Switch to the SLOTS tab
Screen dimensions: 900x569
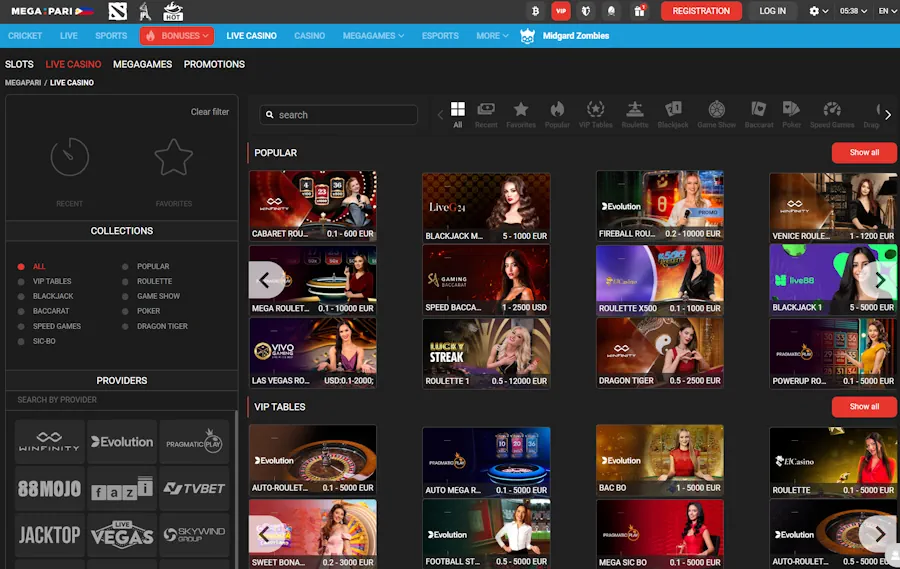(19, 64)
